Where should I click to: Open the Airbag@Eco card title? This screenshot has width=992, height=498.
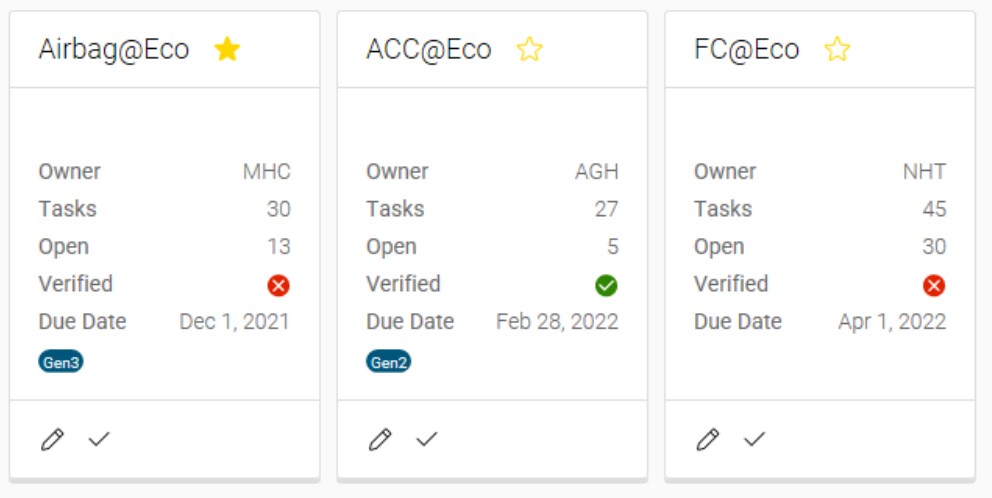click(x=114, y=49)
